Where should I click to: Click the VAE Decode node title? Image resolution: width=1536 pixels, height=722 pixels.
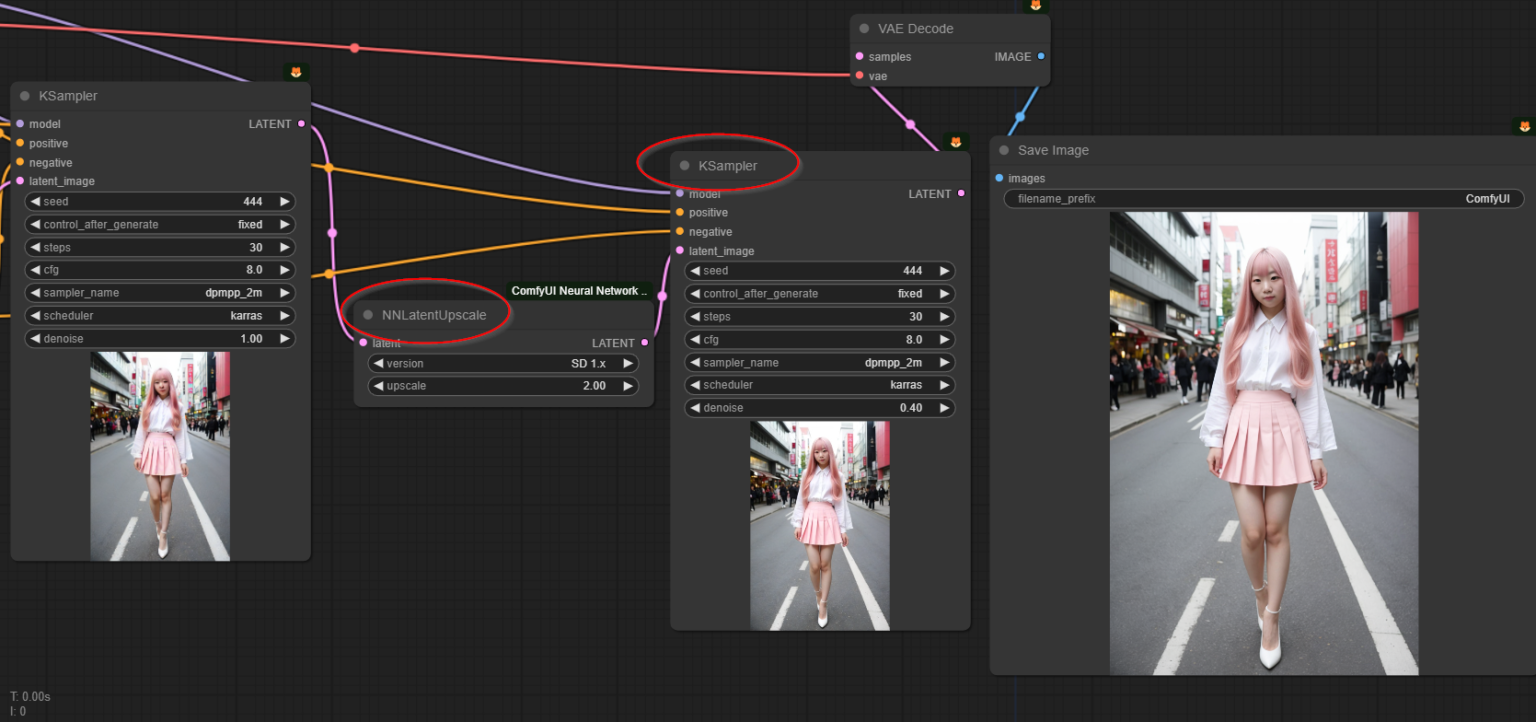[916, 29]
